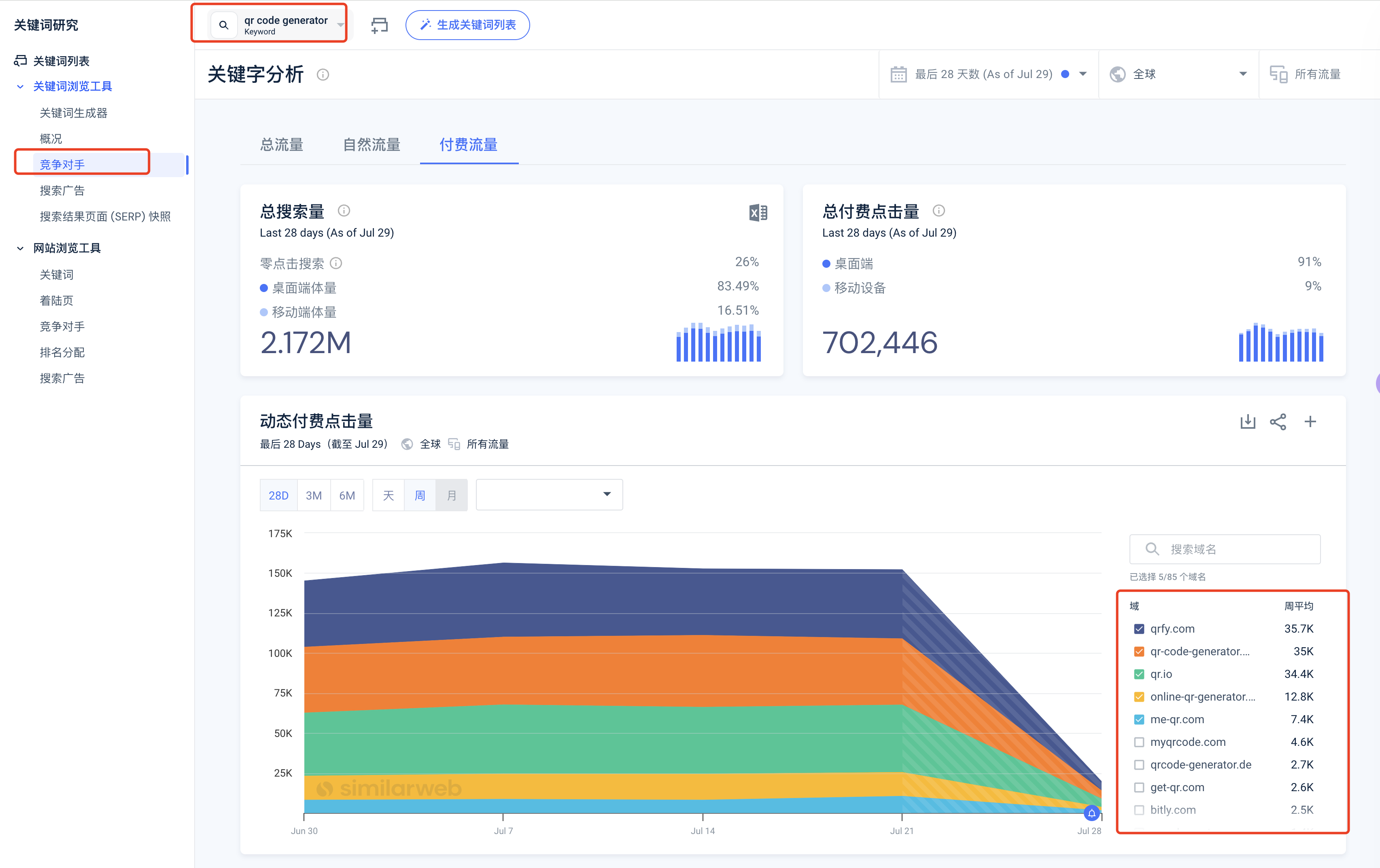Switch to the 自然流量 tab
1380x868 pixels.
[372, 145]
